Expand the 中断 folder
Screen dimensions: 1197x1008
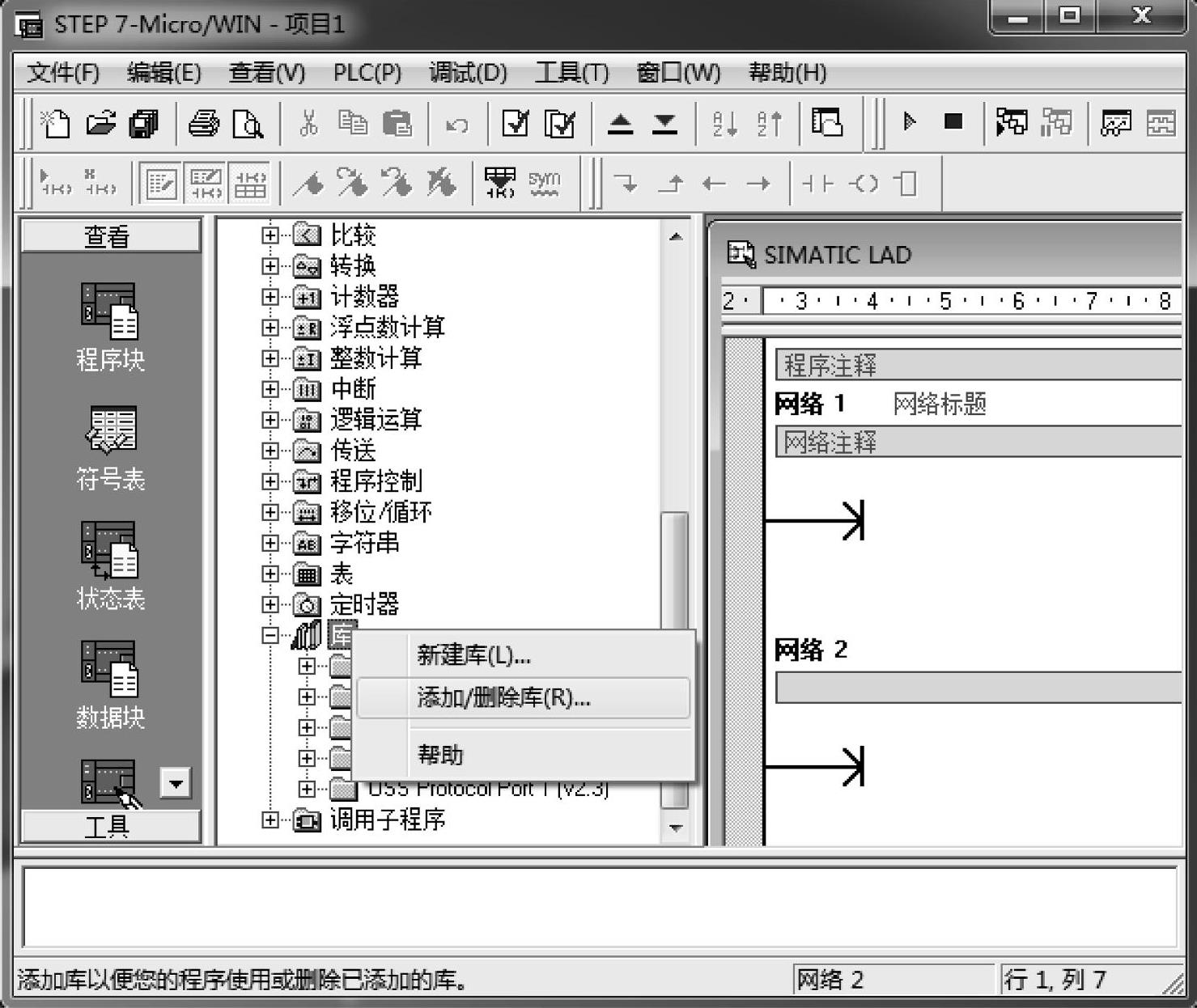(270, 389)
